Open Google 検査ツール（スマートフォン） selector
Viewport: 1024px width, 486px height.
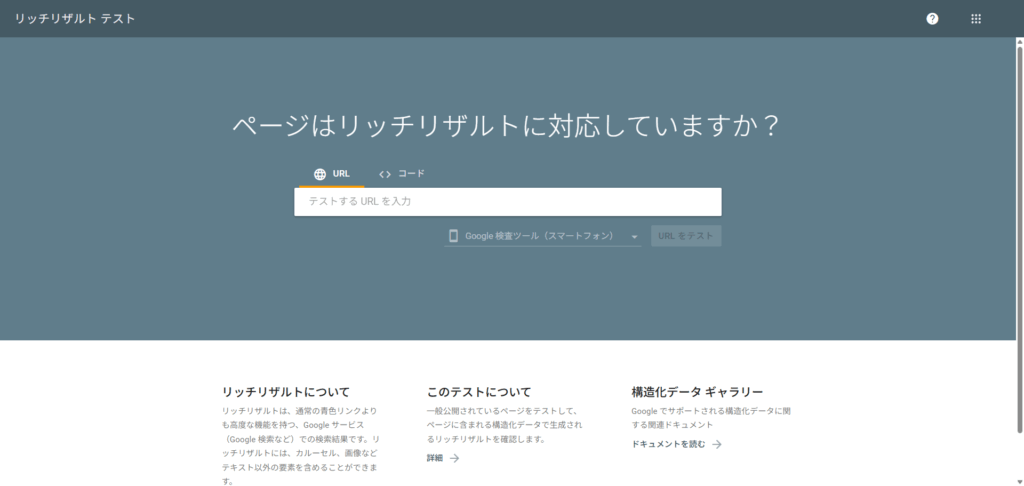[542, 236]
